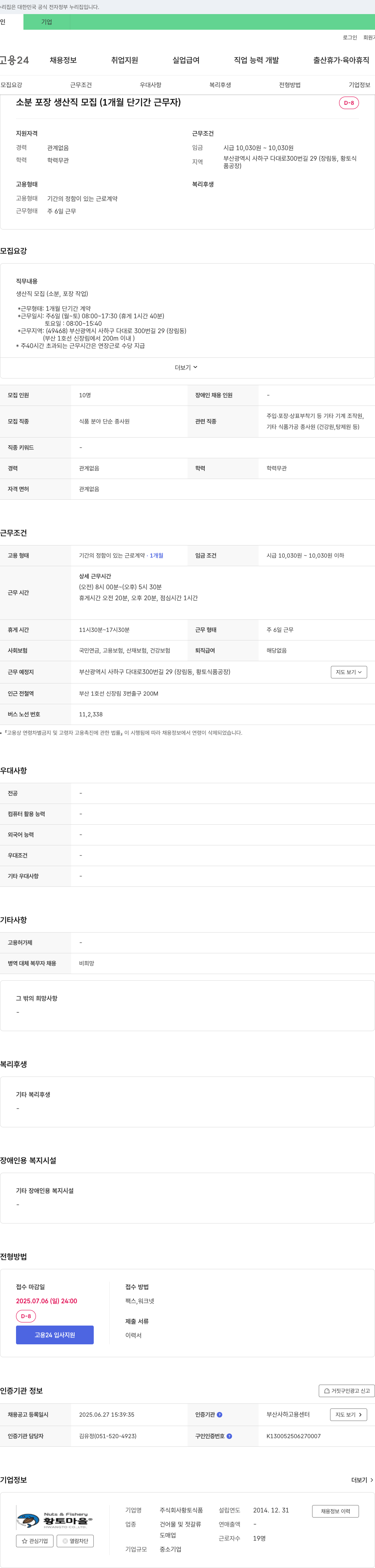Jump to 복리후생 anchor tab

220,84
